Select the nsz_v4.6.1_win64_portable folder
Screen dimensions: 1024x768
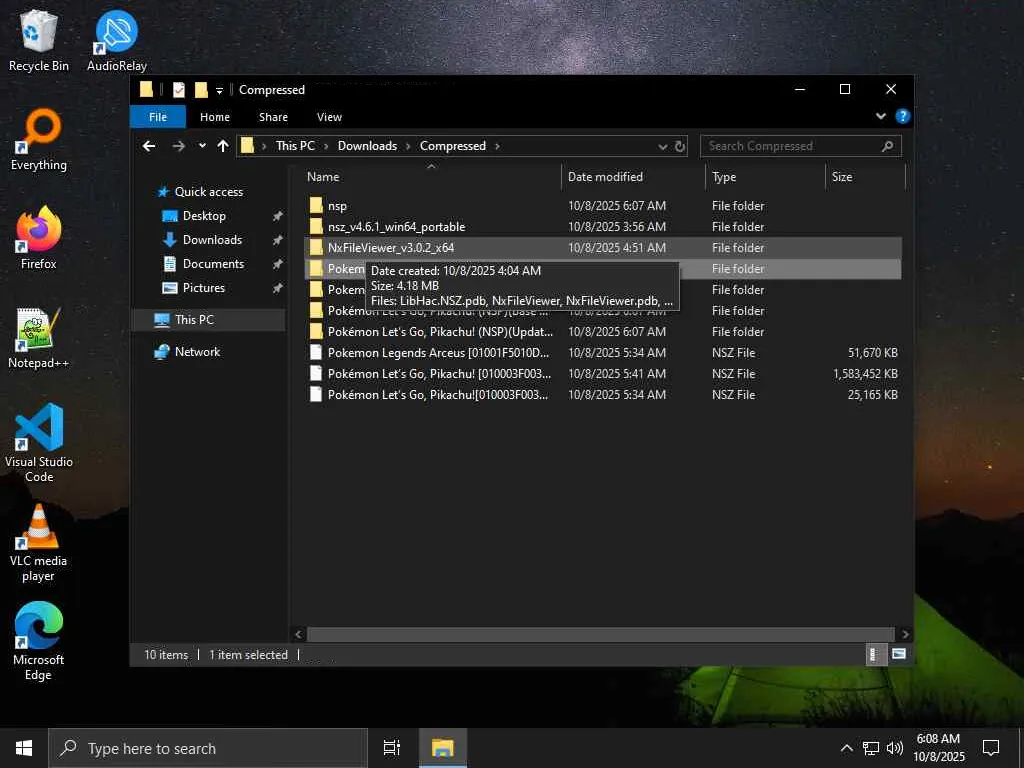coord(603,227)
